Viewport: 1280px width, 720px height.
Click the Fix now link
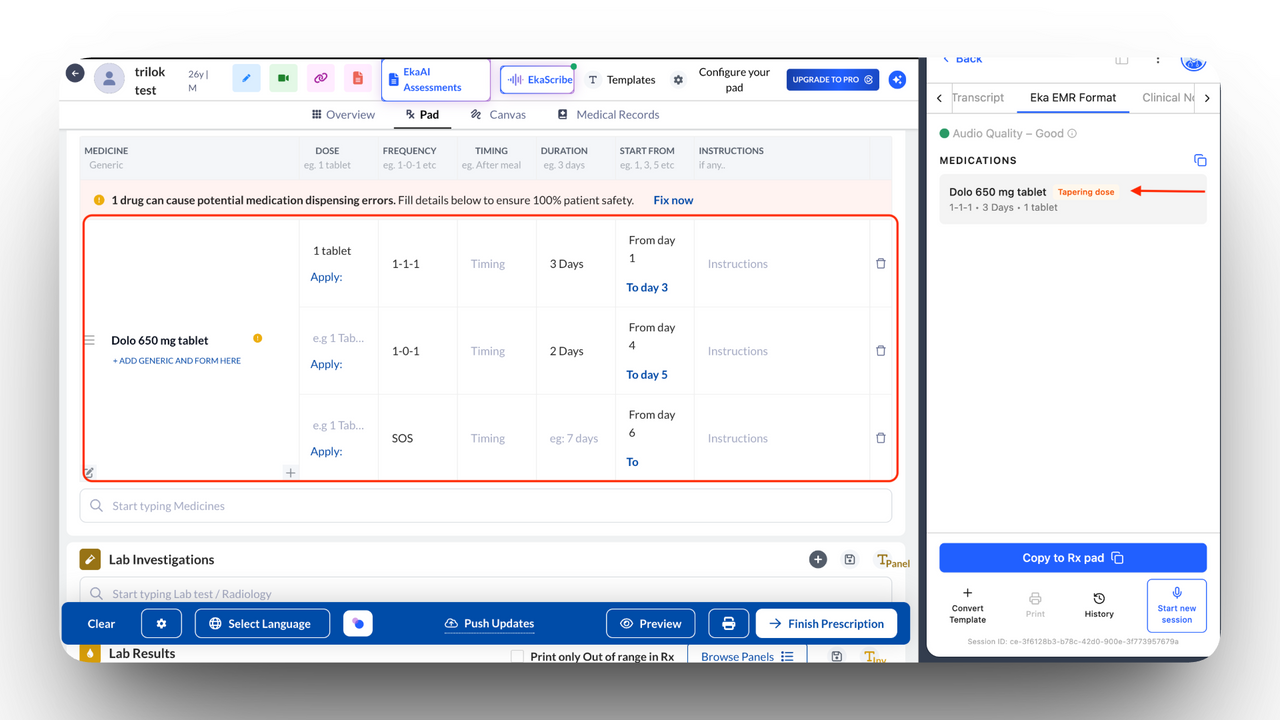coord(673,200)
